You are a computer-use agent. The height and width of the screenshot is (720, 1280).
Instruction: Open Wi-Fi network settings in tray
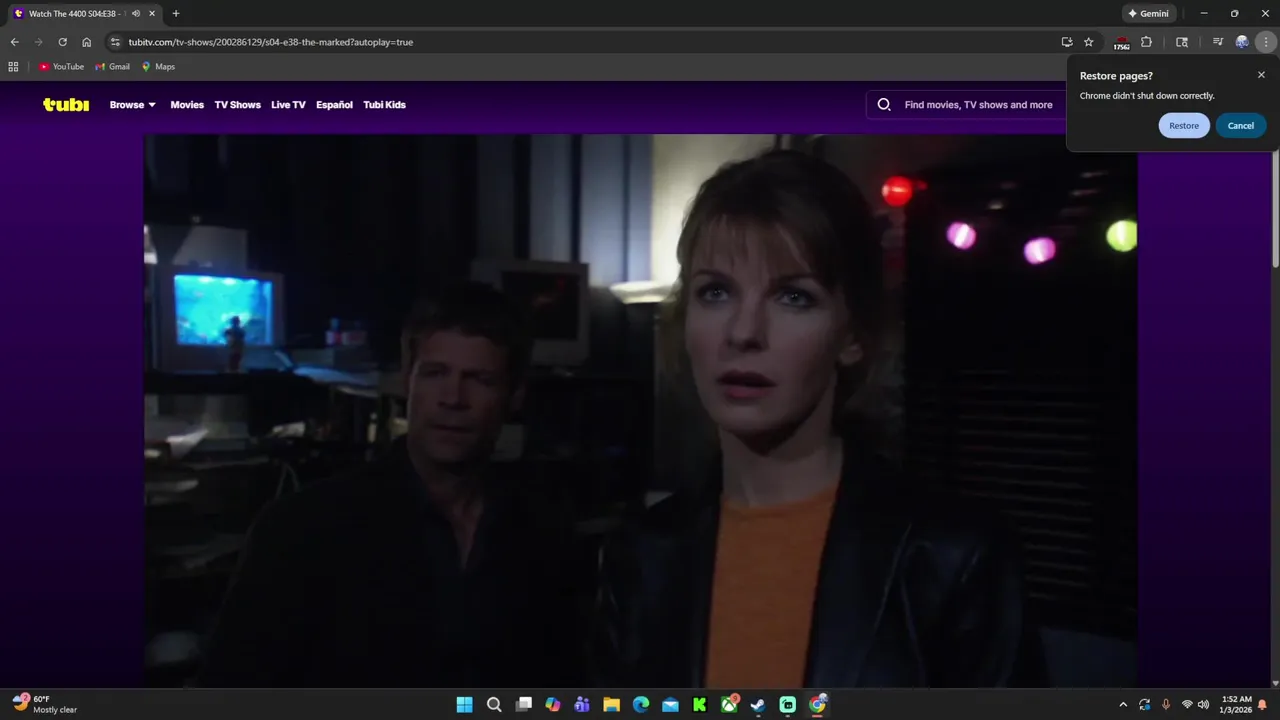(x=1187, y=704)
